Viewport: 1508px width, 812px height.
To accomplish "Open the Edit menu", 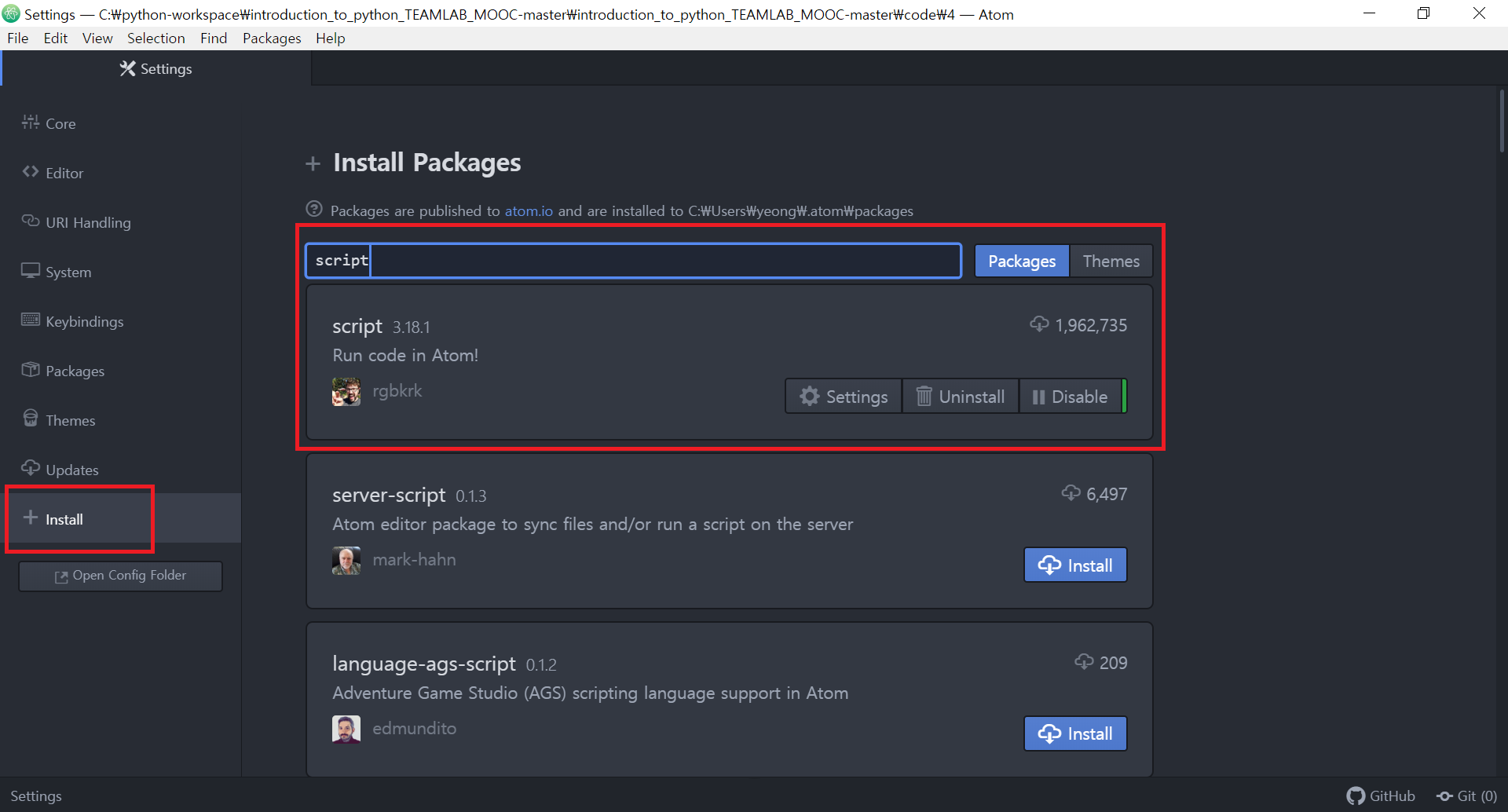I will coord(56,38).
